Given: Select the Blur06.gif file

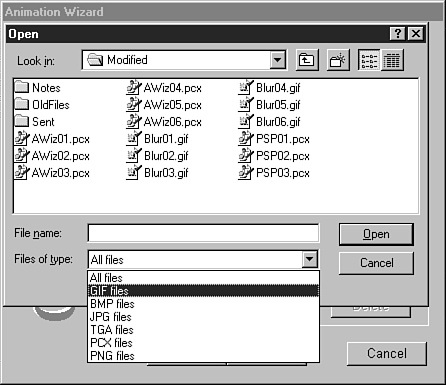Looking at the screenshot, I should tap(269, 122).
